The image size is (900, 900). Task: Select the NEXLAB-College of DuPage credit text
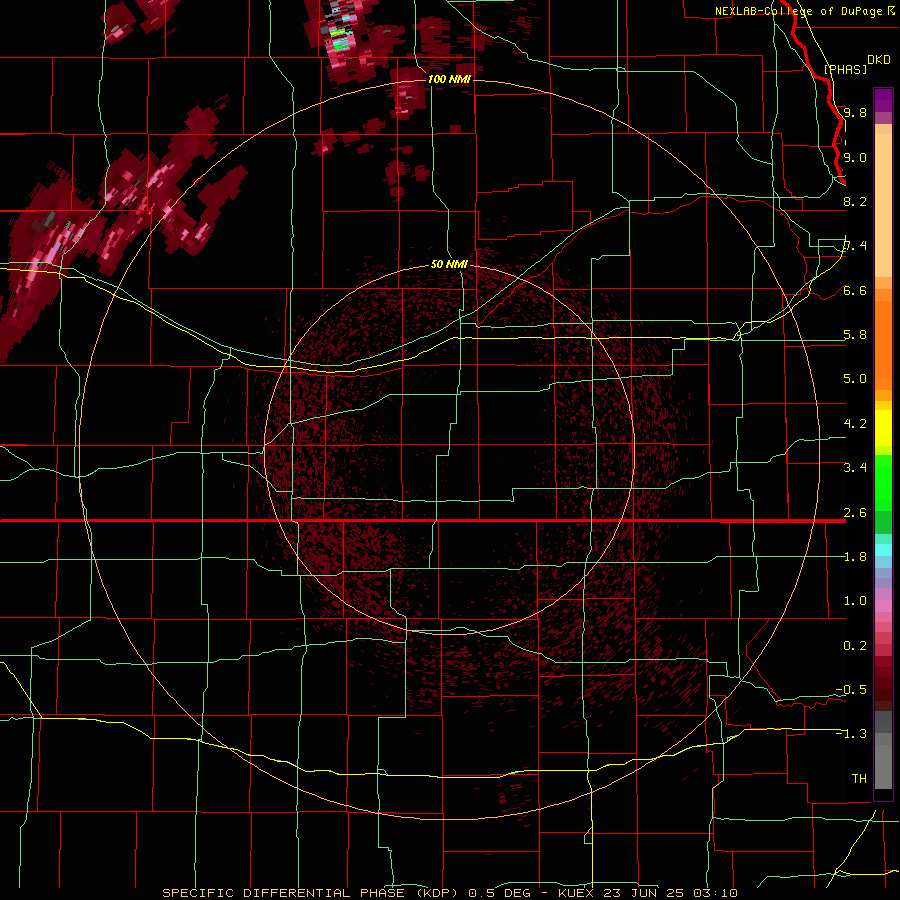tap(798, 11)
